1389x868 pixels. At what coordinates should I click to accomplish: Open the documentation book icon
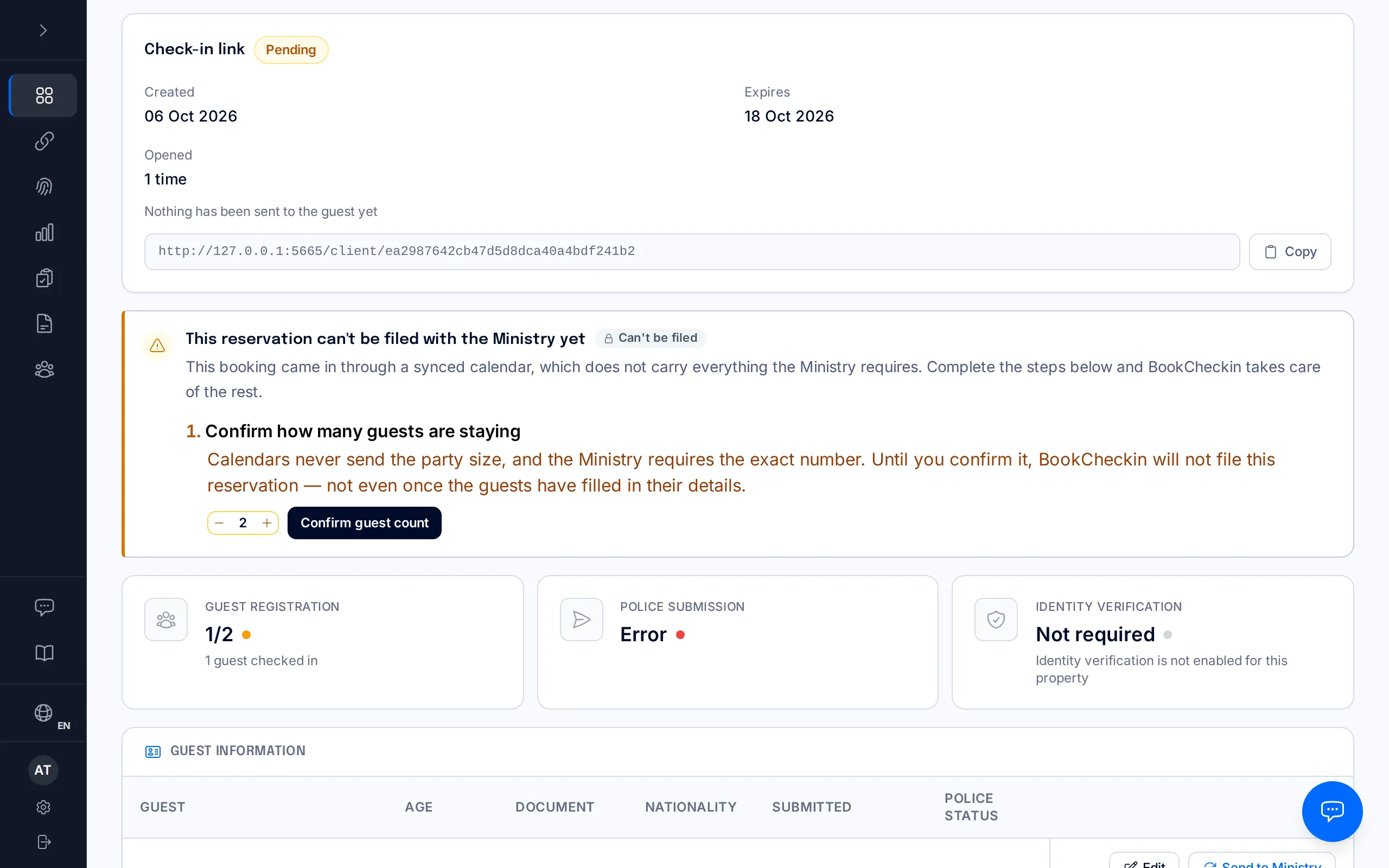43,653
